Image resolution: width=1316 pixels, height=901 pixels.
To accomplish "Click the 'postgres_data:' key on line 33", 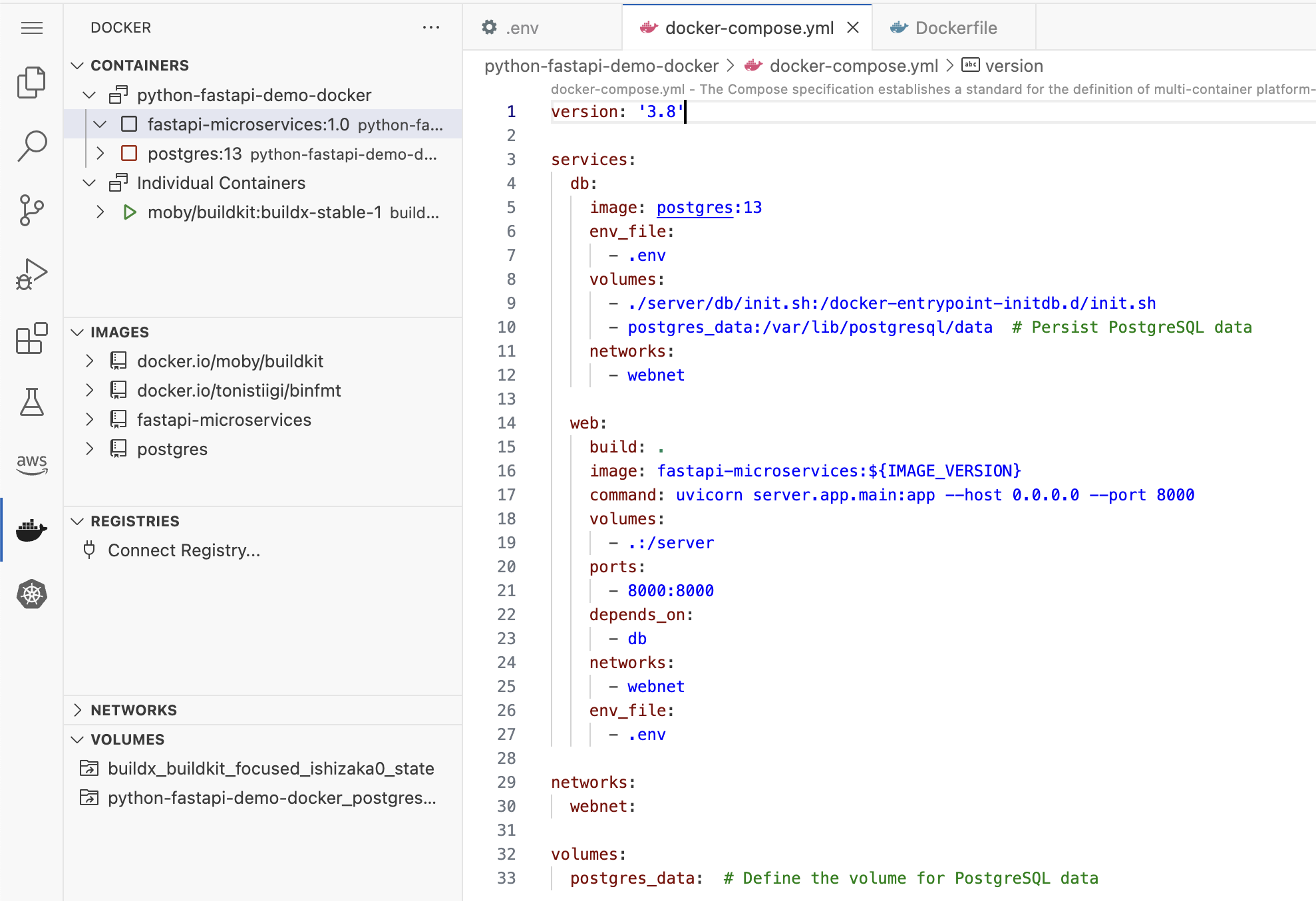I will [x=637, y=878].
